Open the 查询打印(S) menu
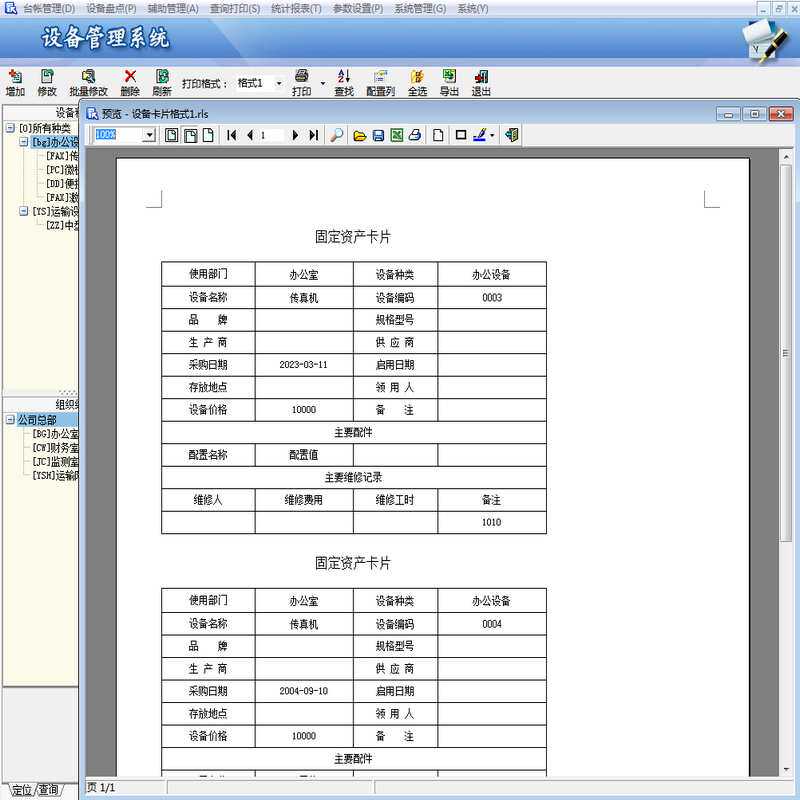This screenshot has width=800, height=800. 235,9
